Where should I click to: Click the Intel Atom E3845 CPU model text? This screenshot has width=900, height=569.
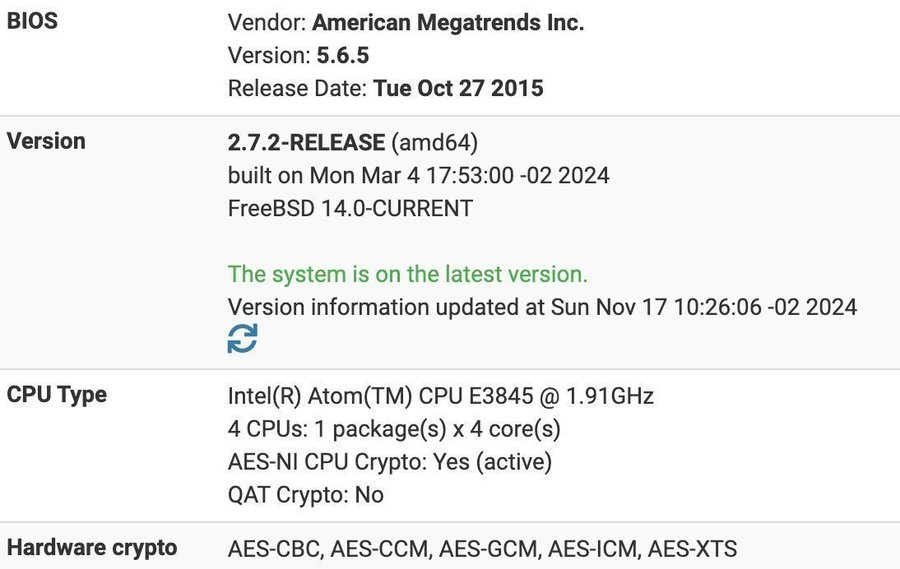[441, 396]
